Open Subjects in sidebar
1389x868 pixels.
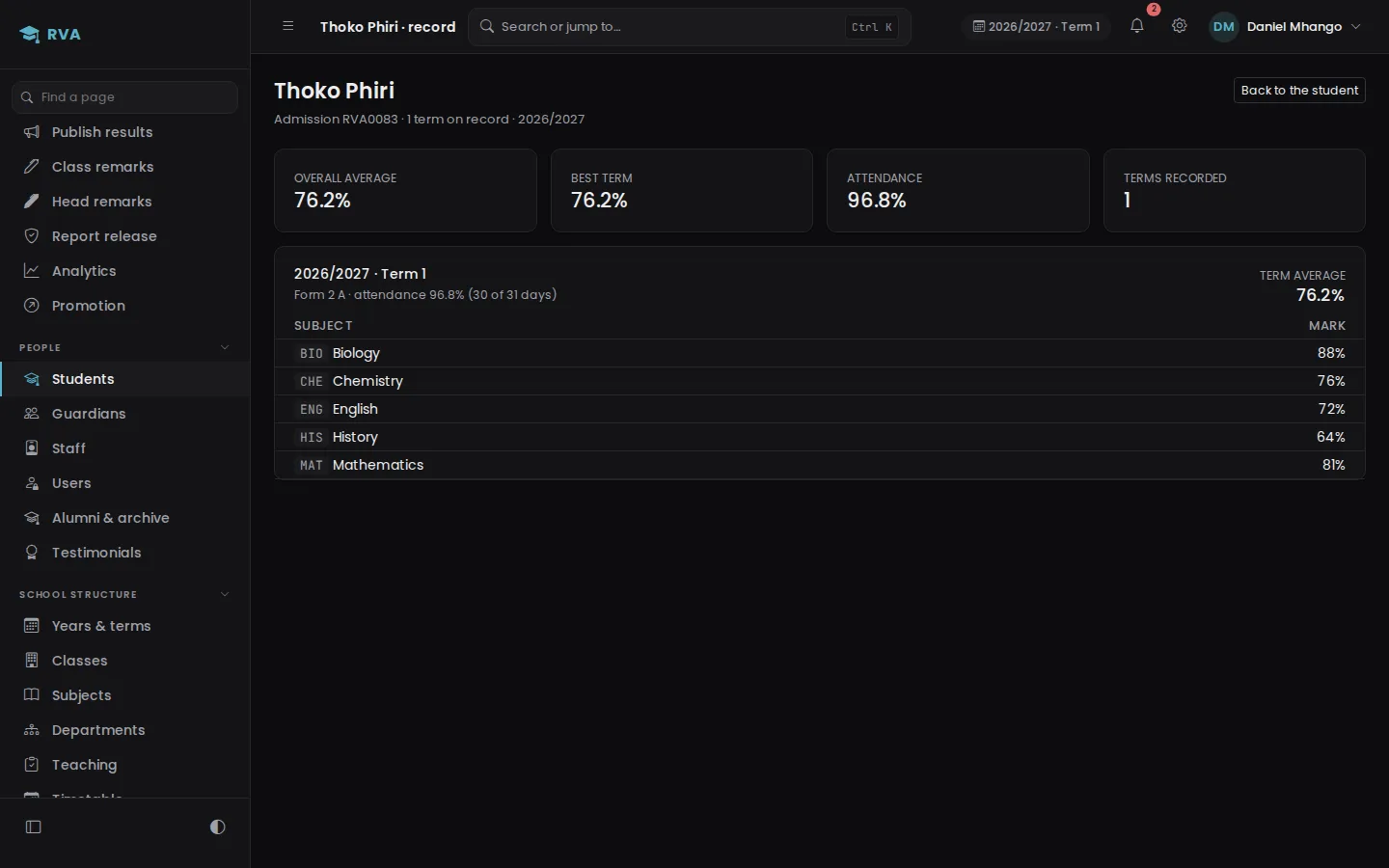(125, 695)
